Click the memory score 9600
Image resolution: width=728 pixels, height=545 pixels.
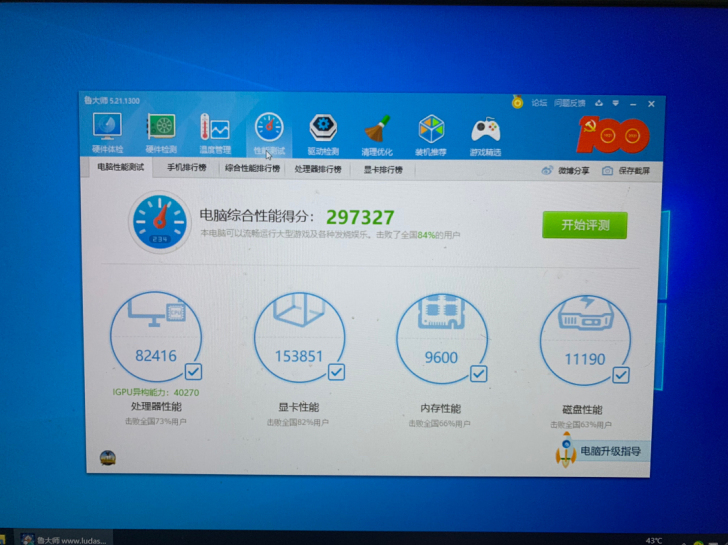pyautogui.click(x=441, y=358)
